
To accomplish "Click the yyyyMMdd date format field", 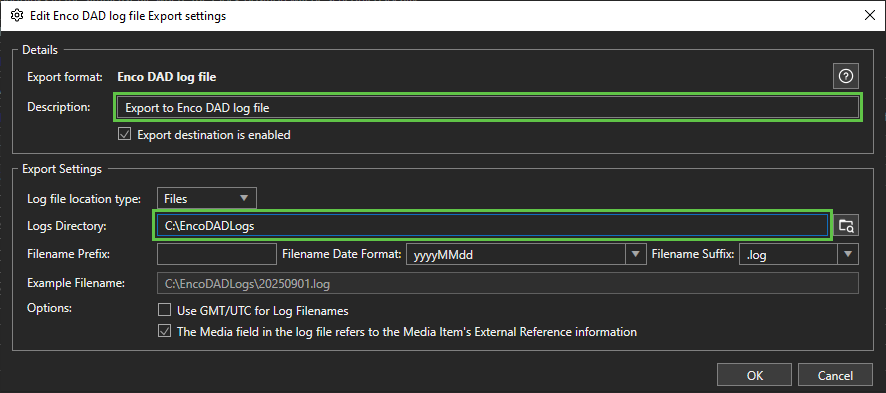I will tap(516, 254).
